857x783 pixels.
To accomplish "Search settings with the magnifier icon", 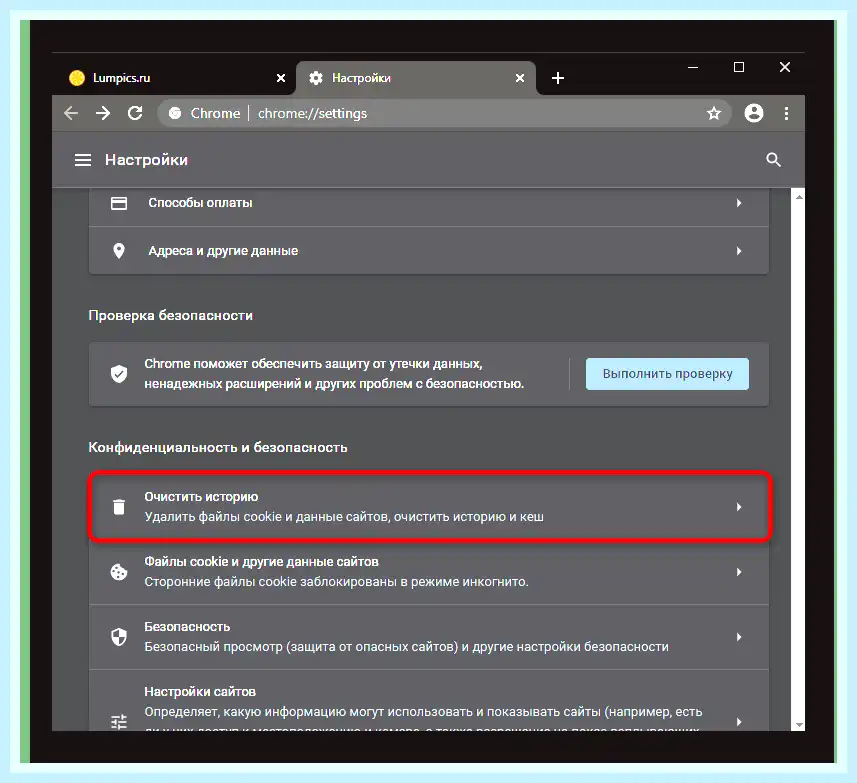I will point(773,160).
